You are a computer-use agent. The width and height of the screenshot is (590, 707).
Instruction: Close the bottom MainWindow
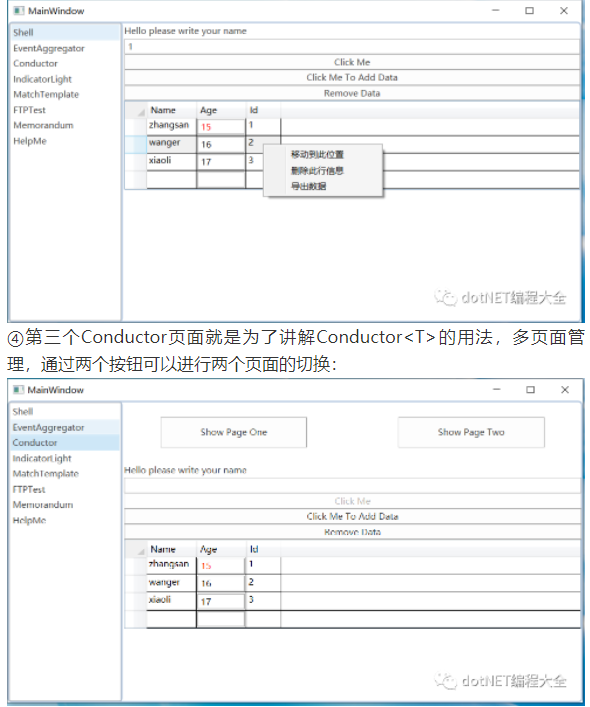coord(565,390)
